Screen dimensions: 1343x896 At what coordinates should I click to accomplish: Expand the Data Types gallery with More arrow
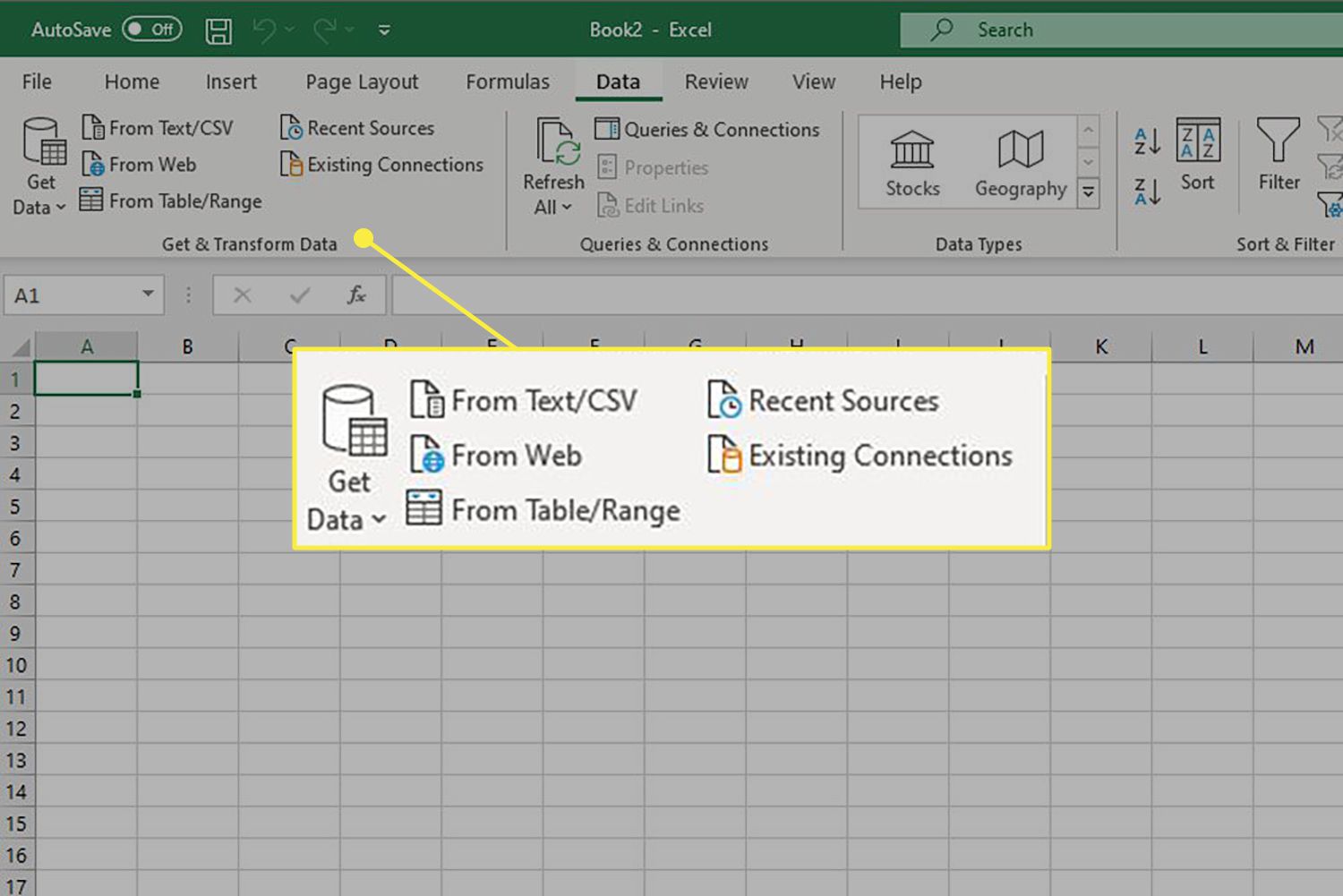point(1088,192)
